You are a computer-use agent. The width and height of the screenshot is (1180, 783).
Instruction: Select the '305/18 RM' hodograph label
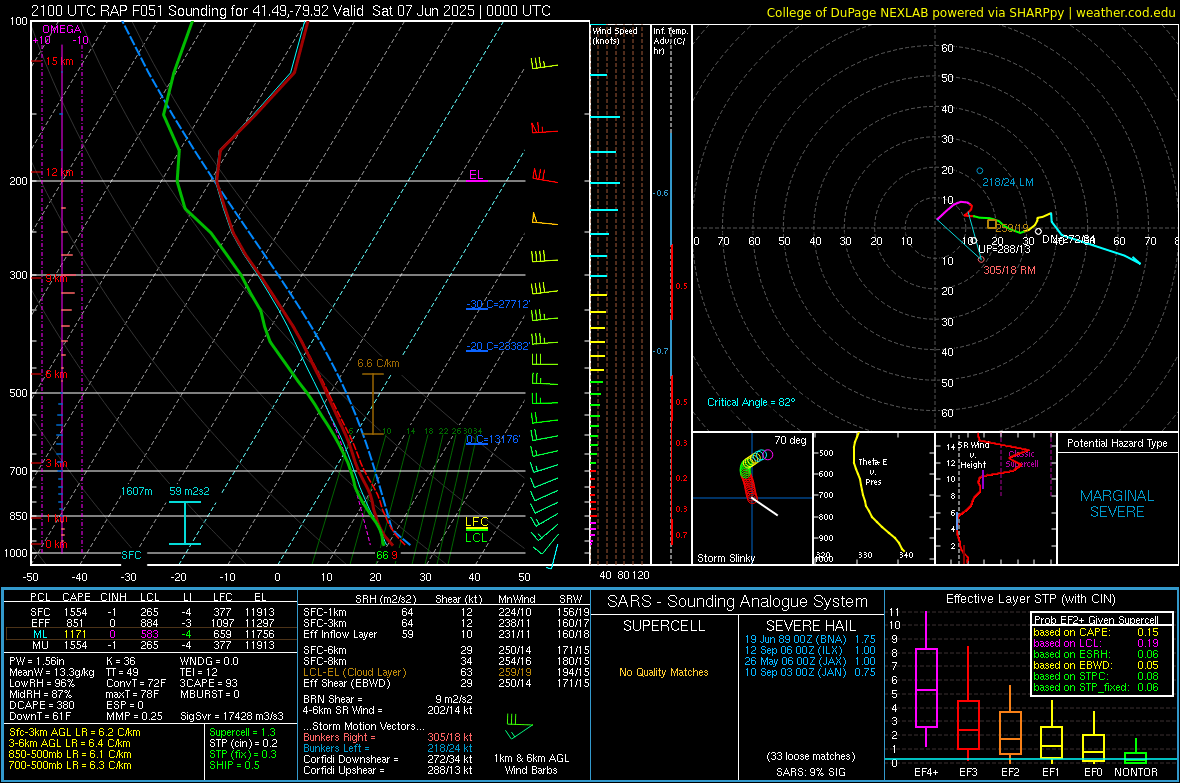[x=1009, y=270]
